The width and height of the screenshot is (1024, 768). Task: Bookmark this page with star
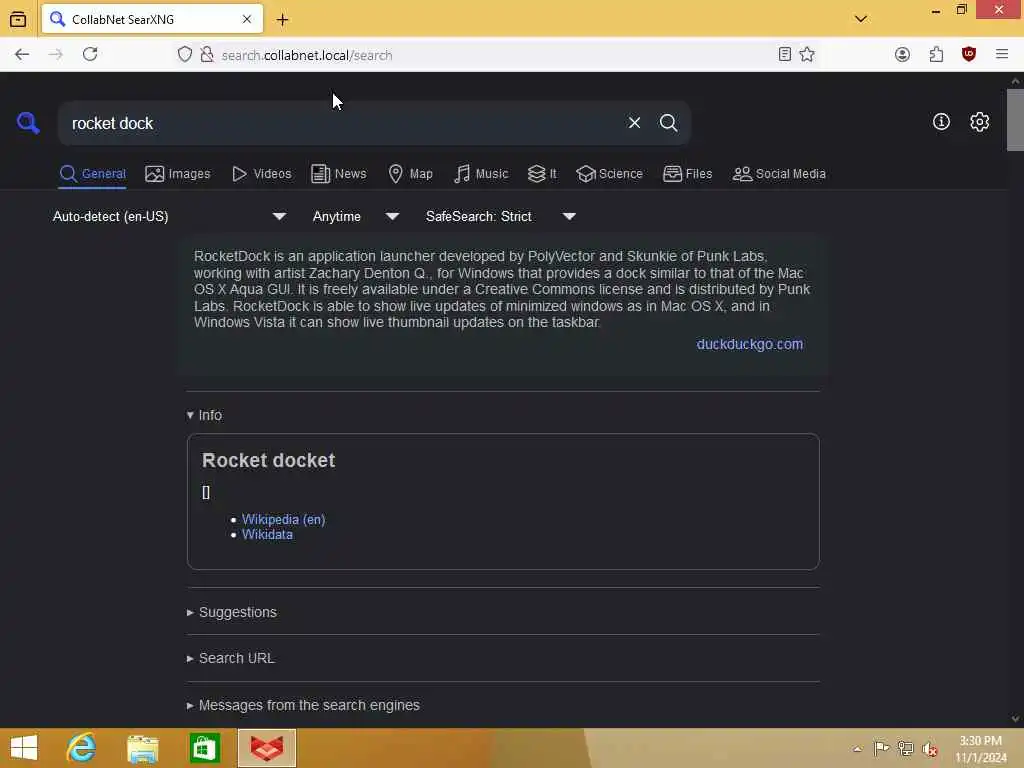tap(807, 54)
